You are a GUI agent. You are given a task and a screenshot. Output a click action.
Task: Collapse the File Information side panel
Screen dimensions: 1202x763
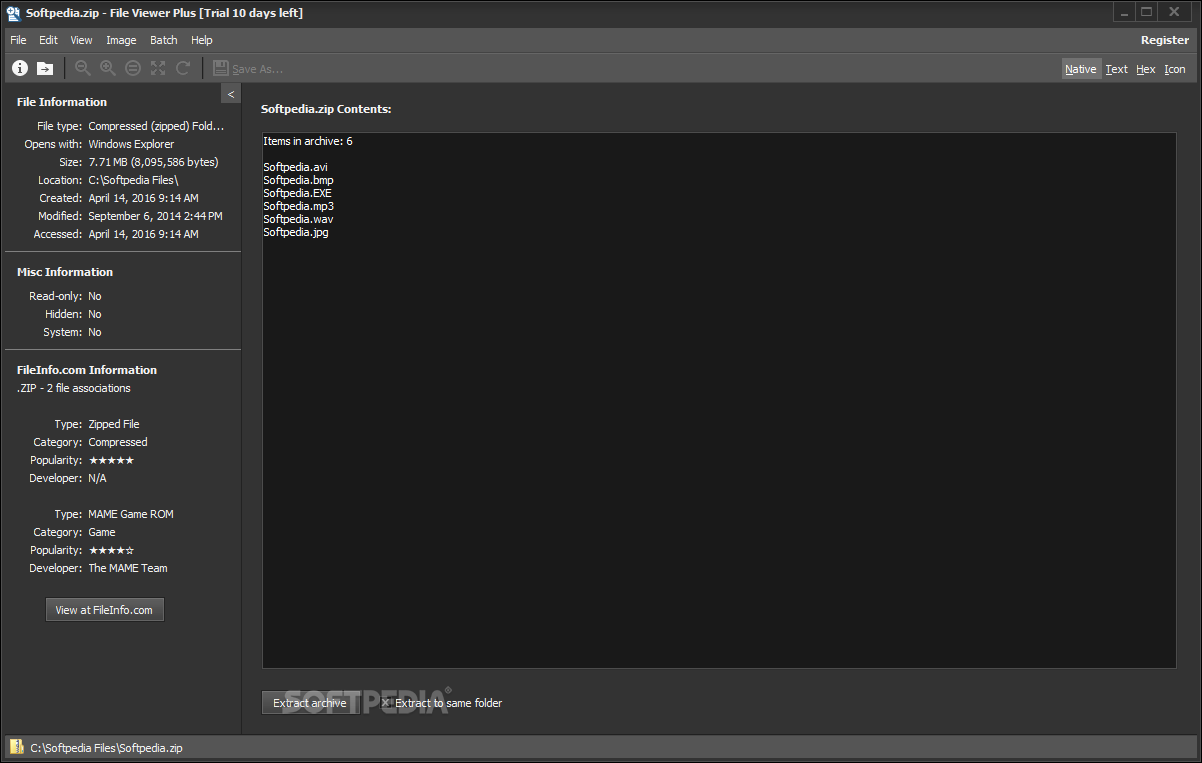click(231, 94)
